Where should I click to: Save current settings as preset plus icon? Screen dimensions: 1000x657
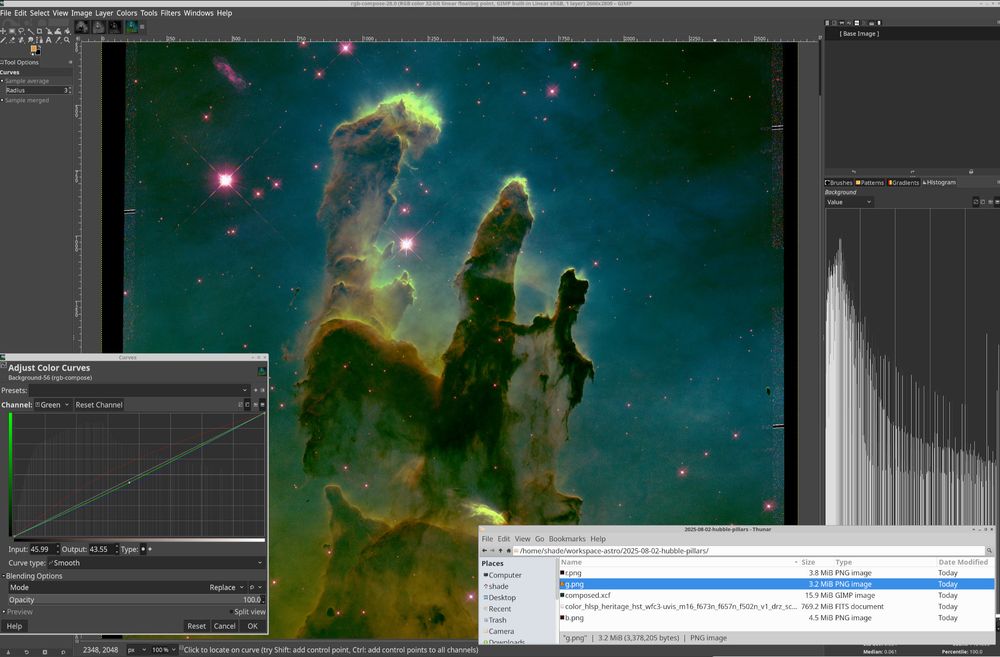point(256,390)
